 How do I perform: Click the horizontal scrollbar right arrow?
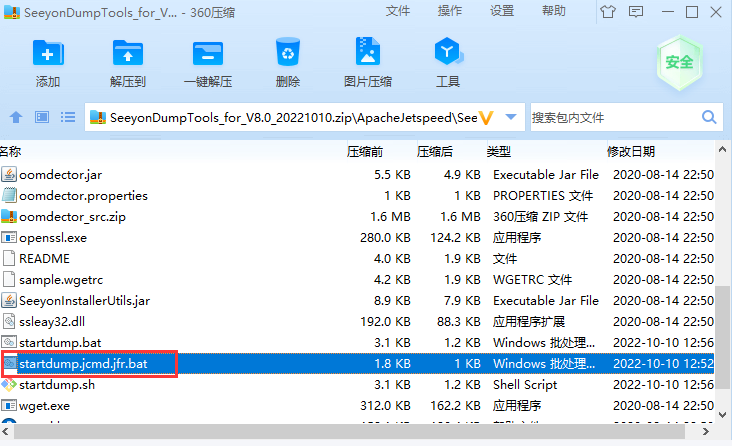706,432
